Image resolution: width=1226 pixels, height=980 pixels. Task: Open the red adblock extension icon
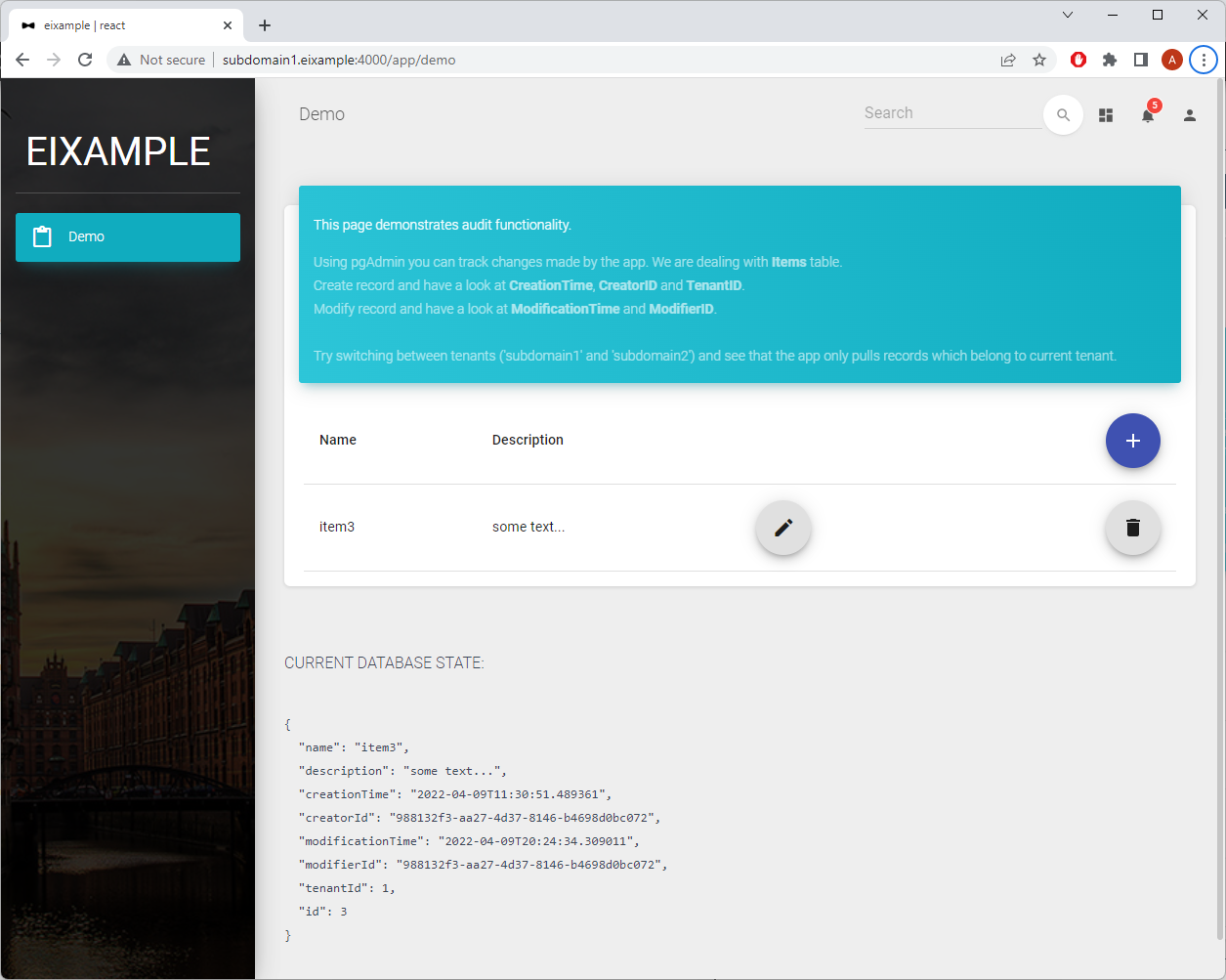click(x=1078, y=60)
